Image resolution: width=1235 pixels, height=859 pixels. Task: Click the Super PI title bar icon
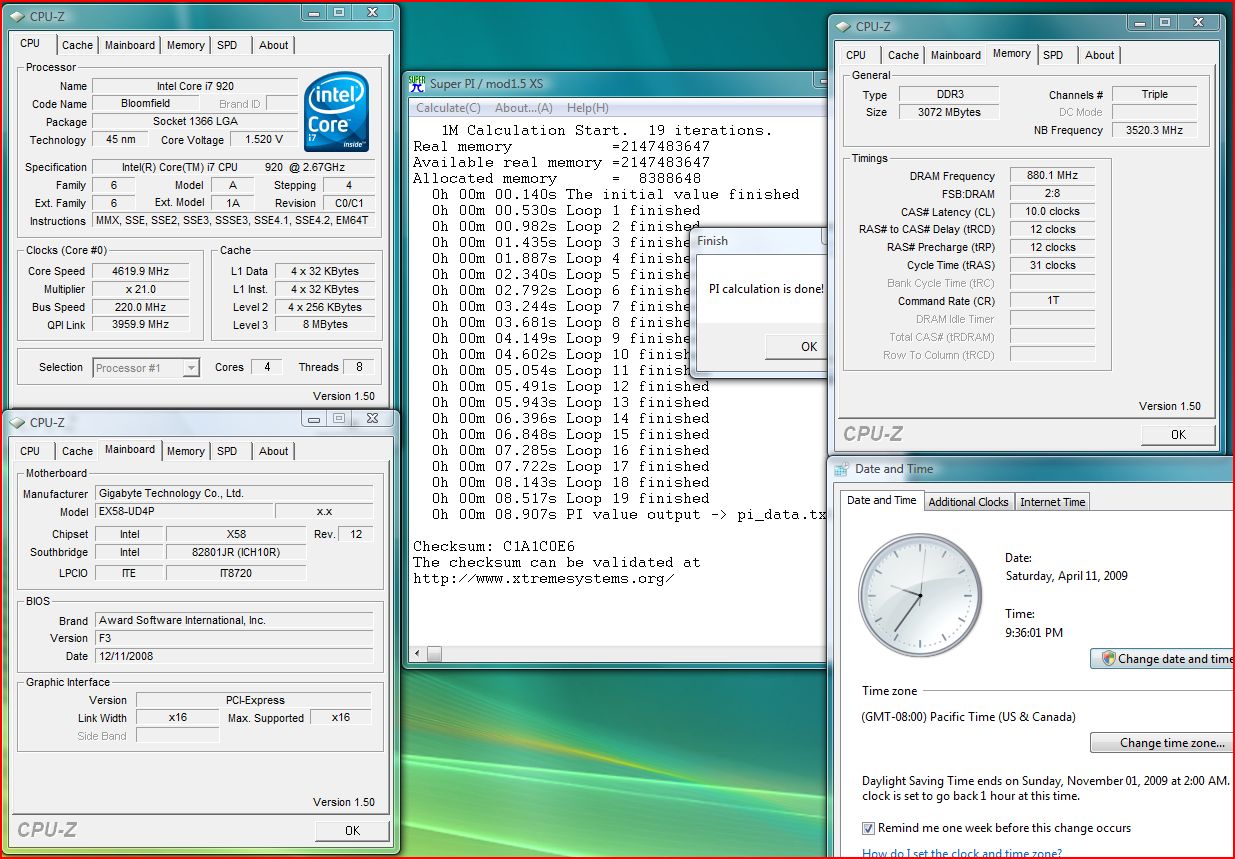[x=417, y=84]
